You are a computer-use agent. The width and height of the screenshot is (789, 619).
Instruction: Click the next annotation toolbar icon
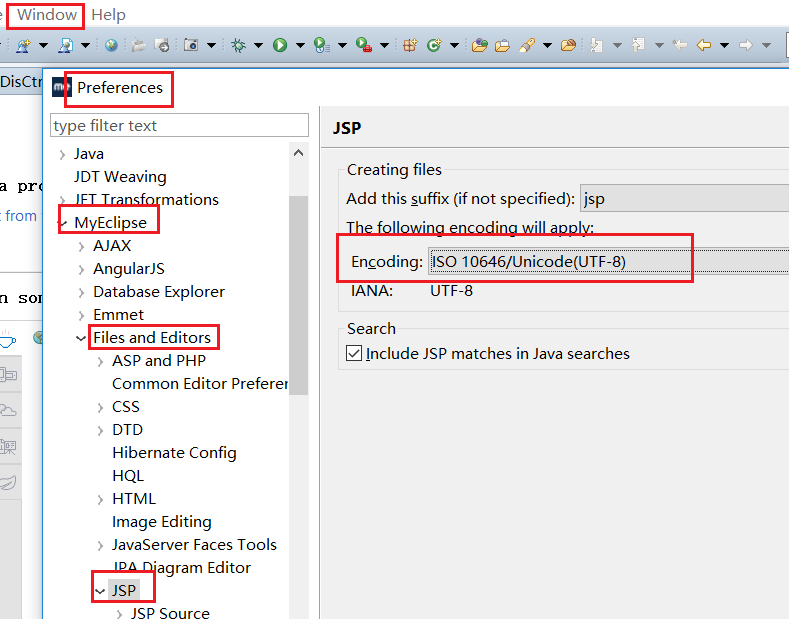pos(597,46)
